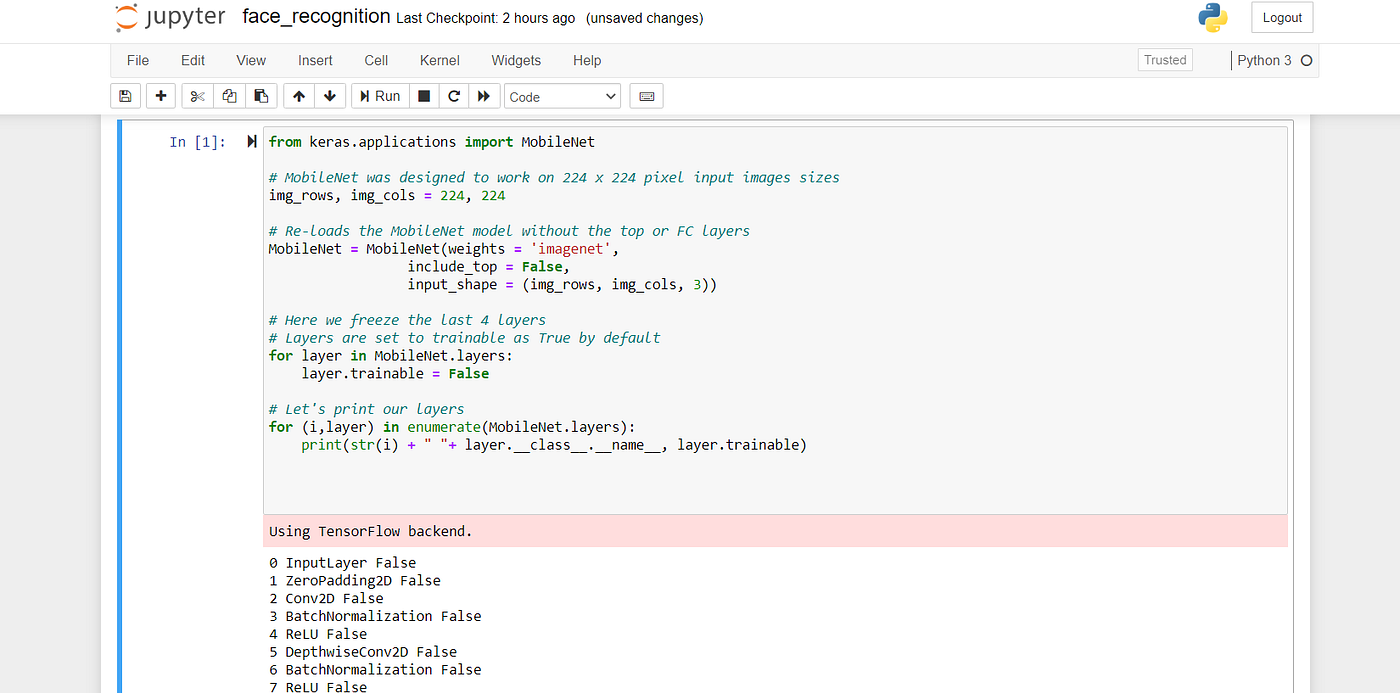This screenshot has width=1400, height=693.
Task: Click the 'include_top = False,' line
Action: coord(488,267)
